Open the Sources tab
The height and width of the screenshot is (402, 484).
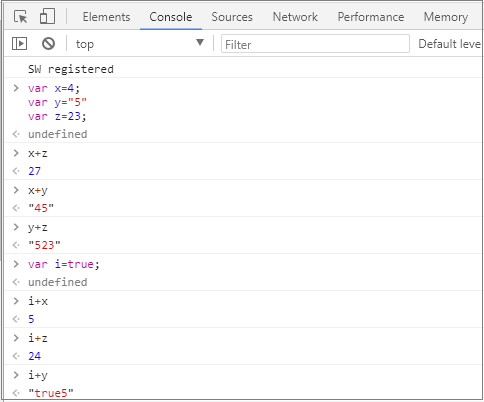[x=232, y=17]
